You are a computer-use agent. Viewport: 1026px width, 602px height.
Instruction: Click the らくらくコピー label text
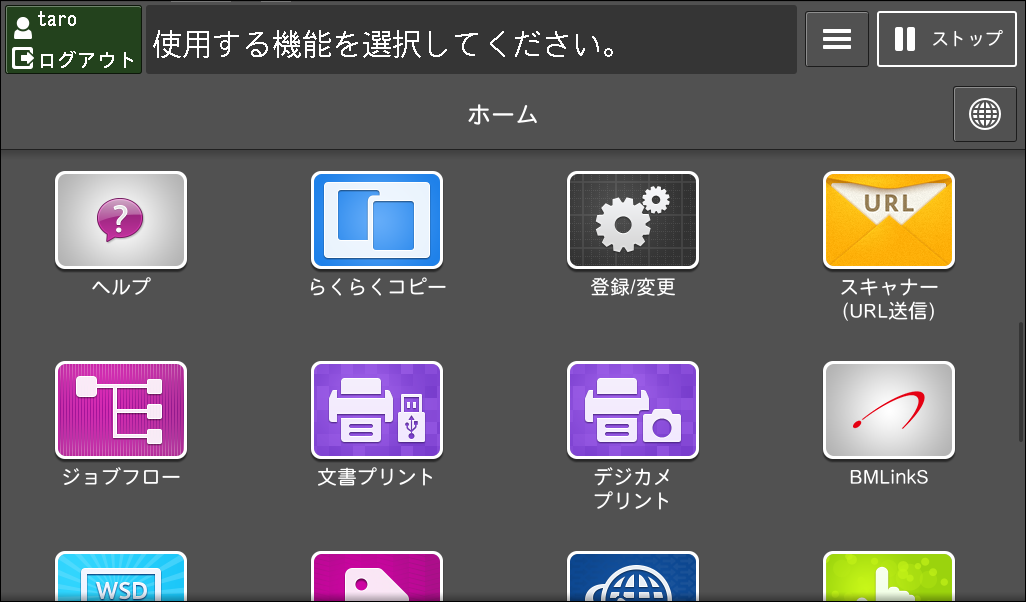[x=377, y=287]
